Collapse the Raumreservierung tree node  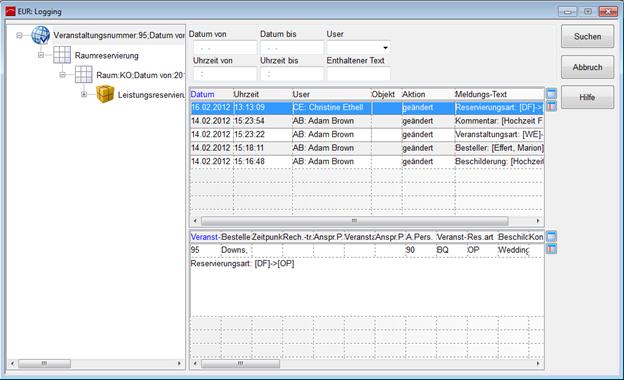click(x=41, y=55)
